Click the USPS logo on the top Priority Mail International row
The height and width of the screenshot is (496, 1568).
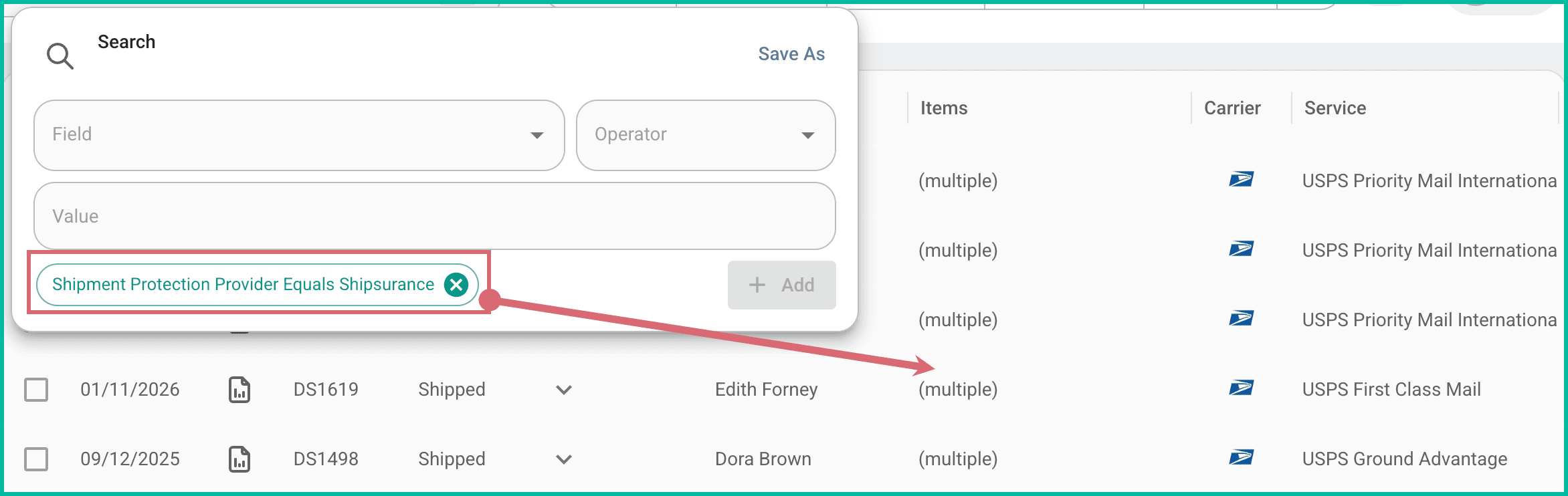[1242, 179]
